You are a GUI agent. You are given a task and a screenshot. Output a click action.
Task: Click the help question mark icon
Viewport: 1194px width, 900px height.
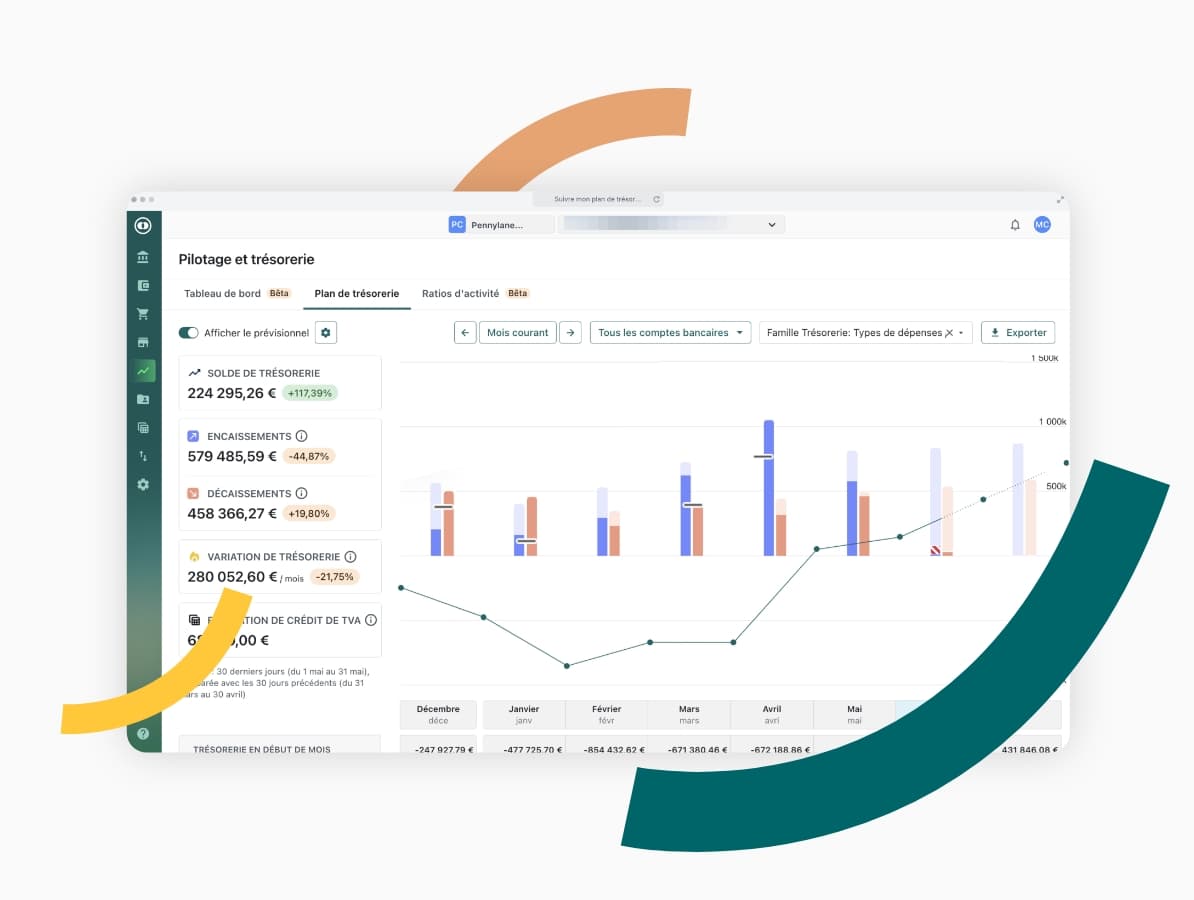pyautogui.click(x=143, y=734)
